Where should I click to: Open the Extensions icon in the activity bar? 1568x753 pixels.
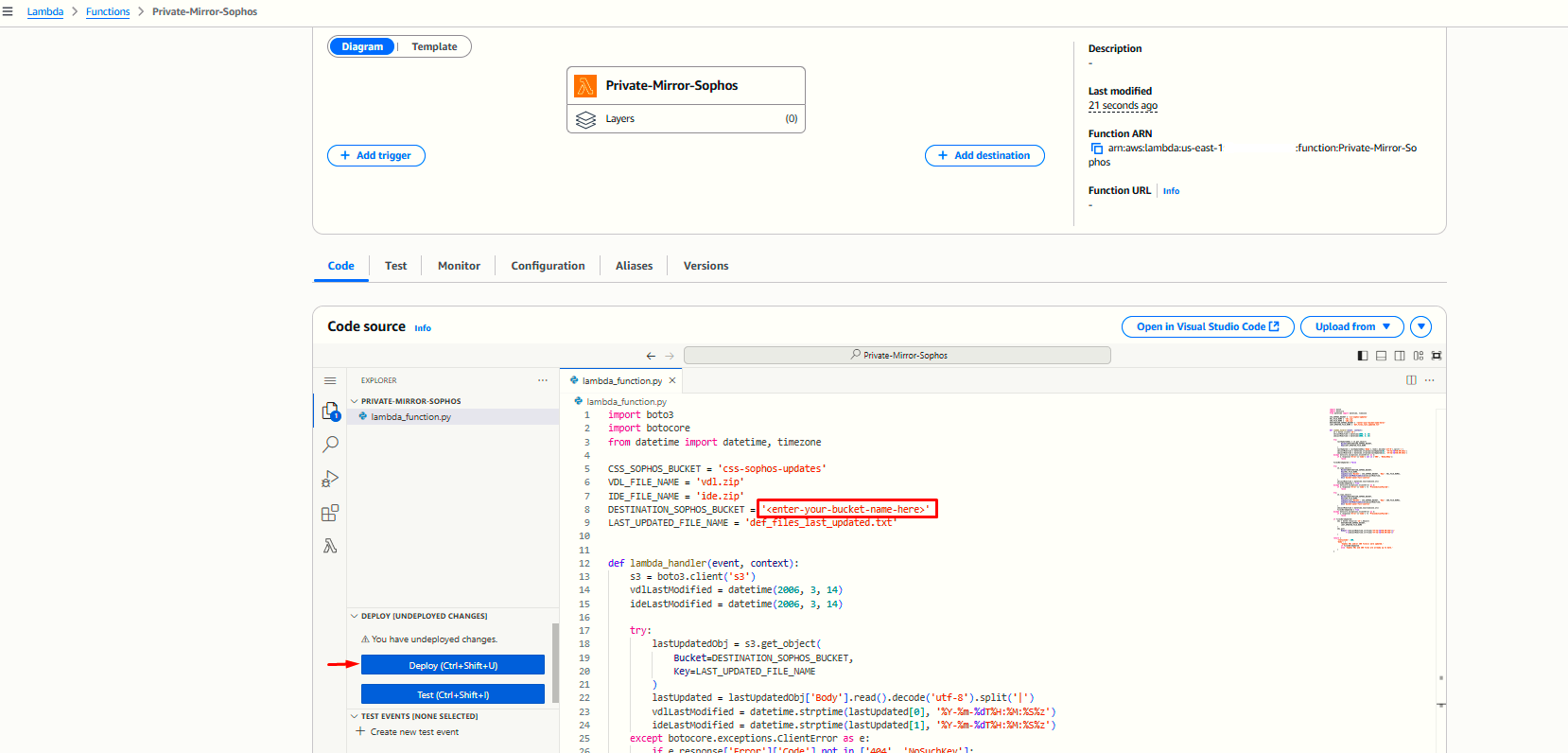pyautogui.click(x=330, y=513)
